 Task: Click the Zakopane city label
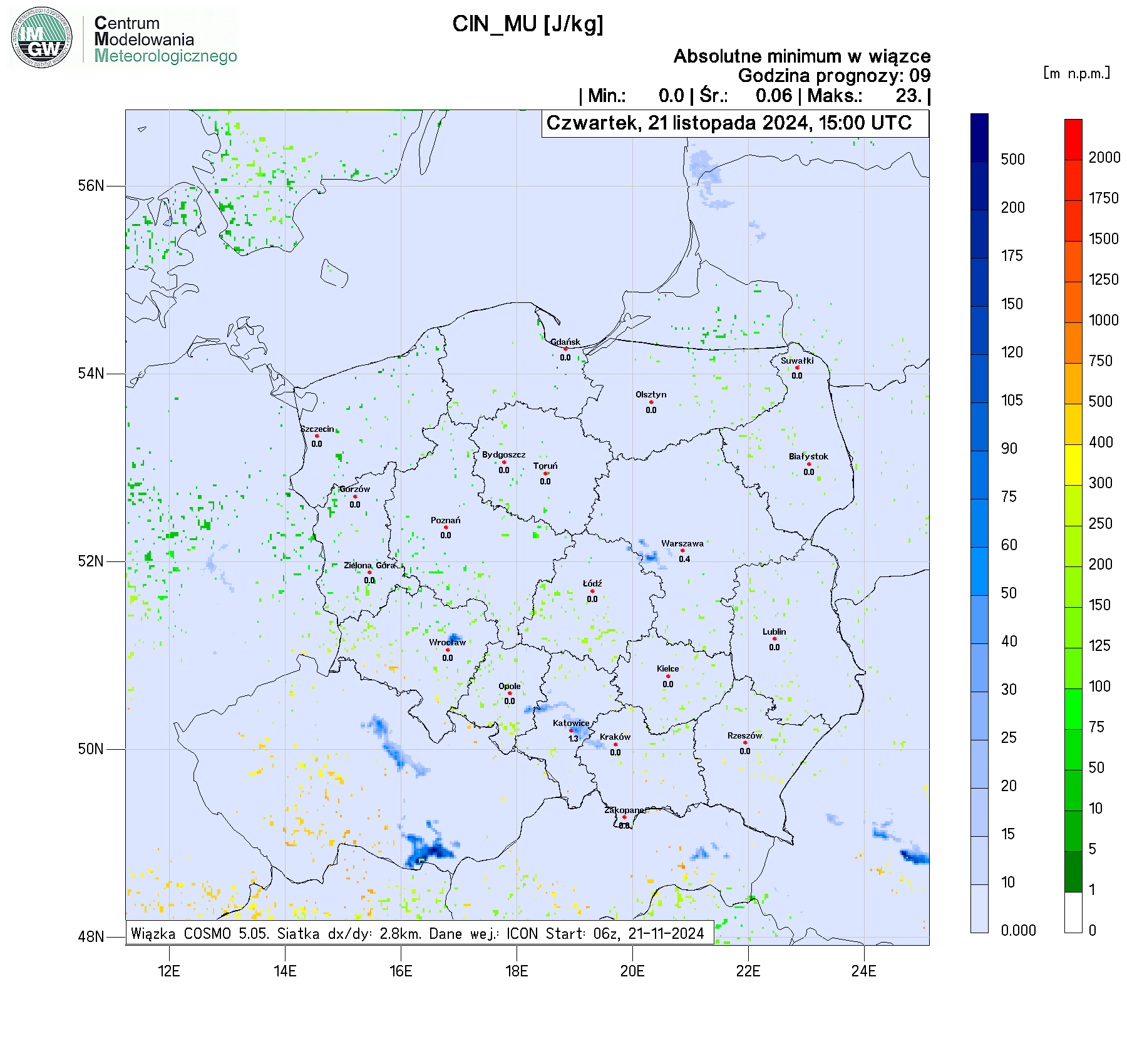point(624,810)
